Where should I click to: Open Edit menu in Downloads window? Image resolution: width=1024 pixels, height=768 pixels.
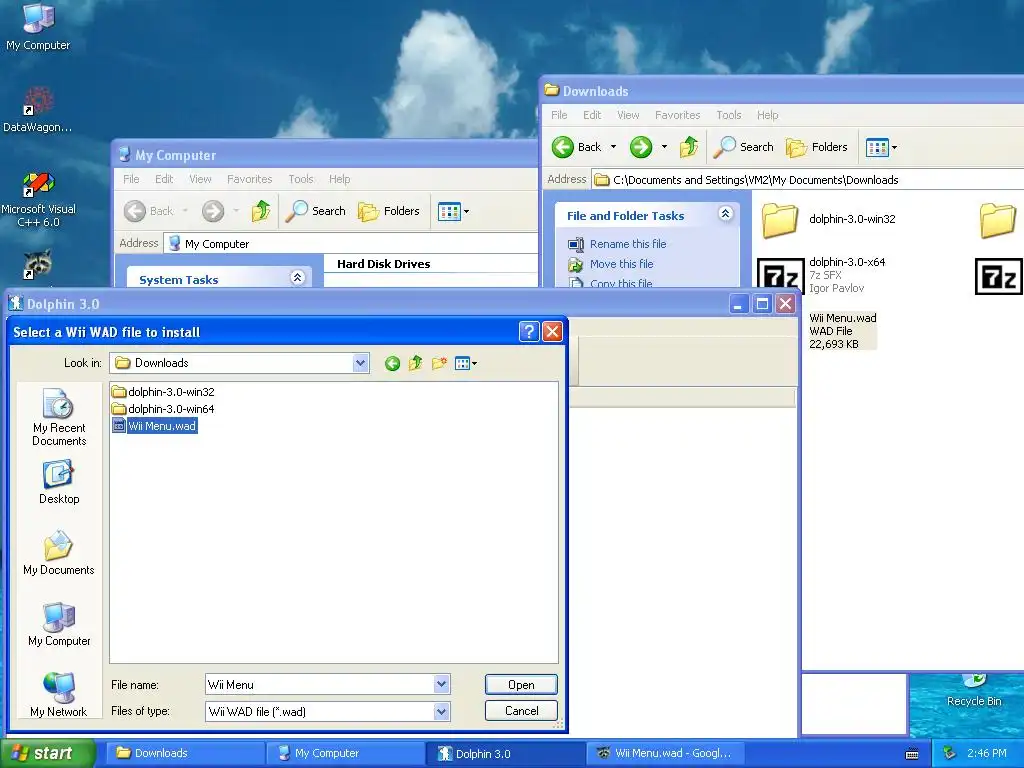tap(592, 115)
